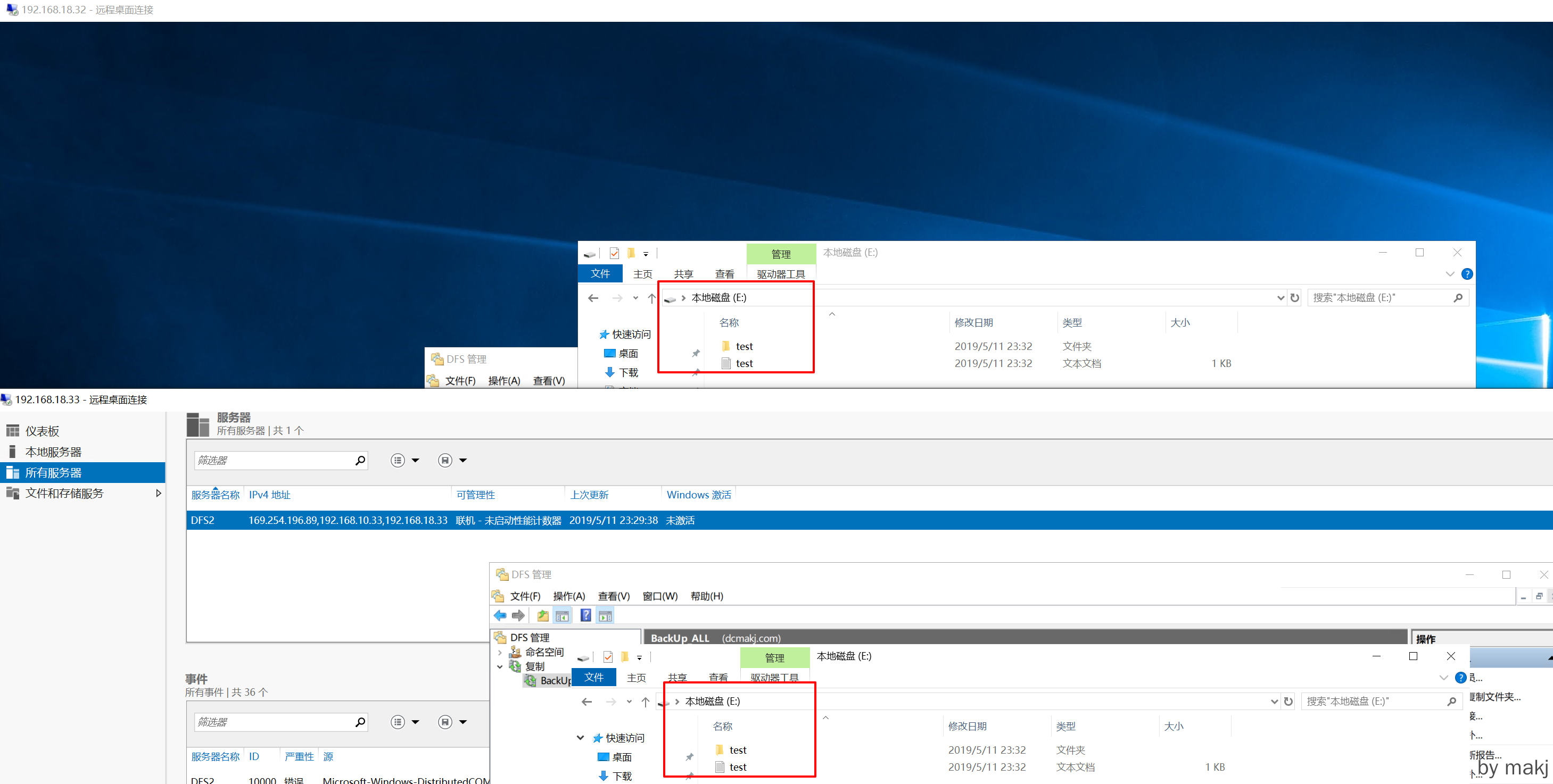The height and width of the screenshot is (784, 1553).
Task: Click the help question-mark icon in DFS toolbar
Action: point(585,615)
